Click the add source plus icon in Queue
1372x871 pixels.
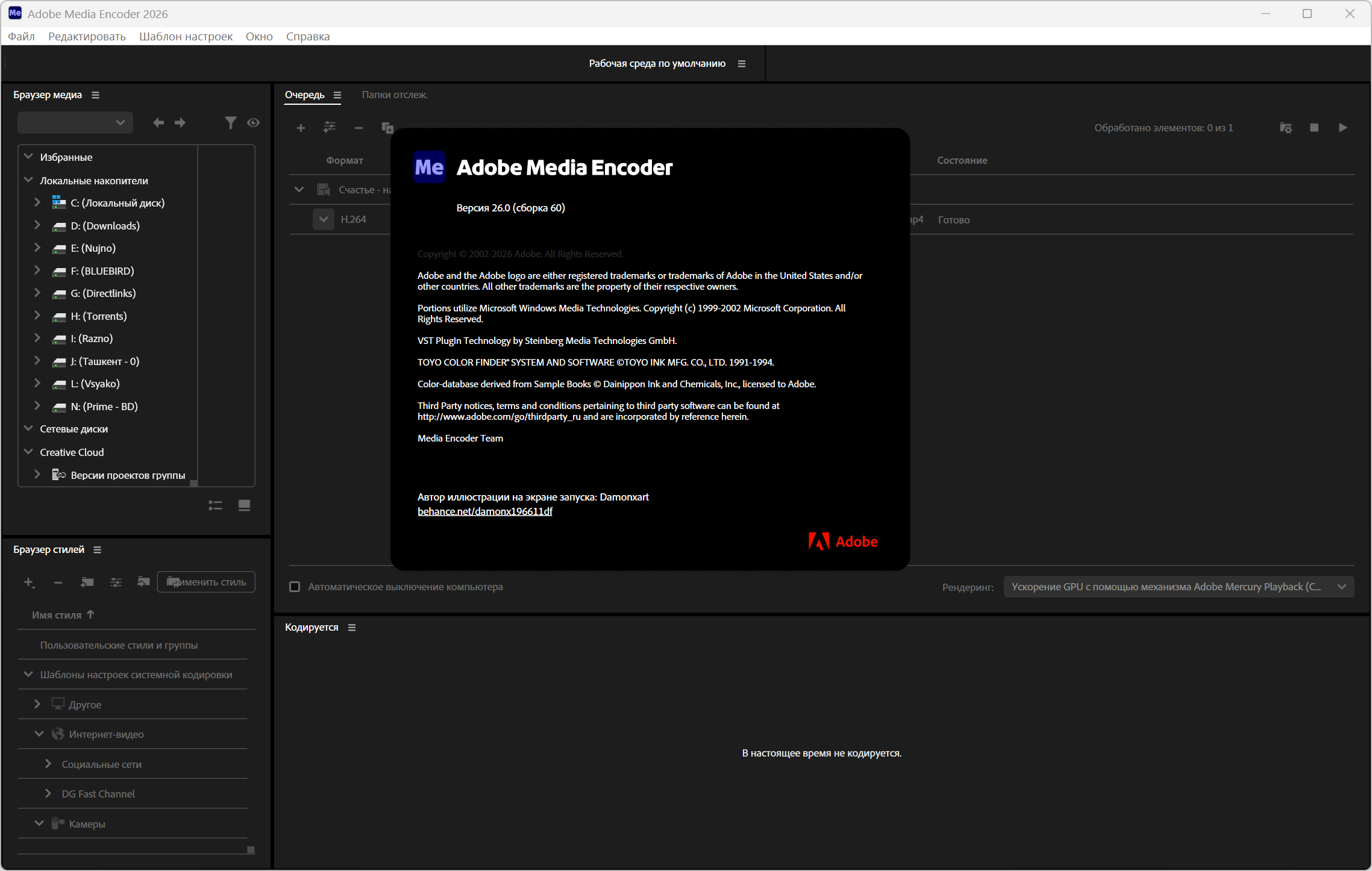(301, 128)
